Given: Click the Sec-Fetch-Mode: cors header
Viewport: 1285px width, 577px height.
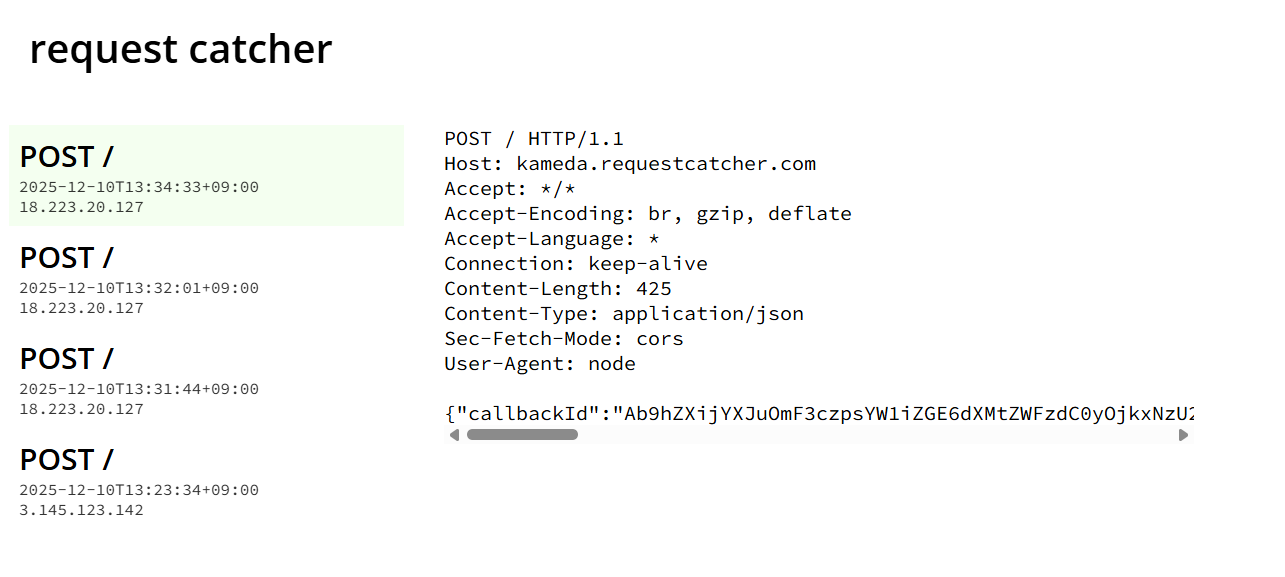Looking at the screenshot, I should [564, 339].
